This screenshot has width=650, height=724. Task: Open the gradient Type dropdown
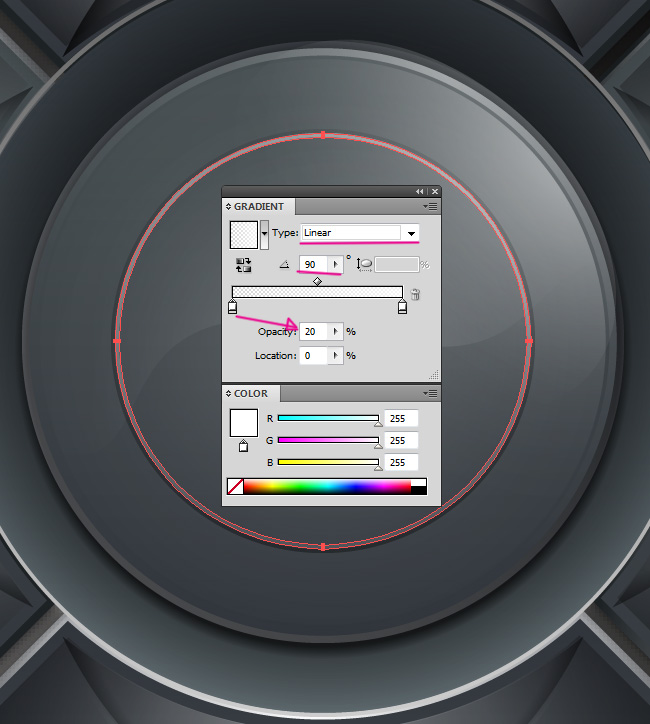point(411,233)
